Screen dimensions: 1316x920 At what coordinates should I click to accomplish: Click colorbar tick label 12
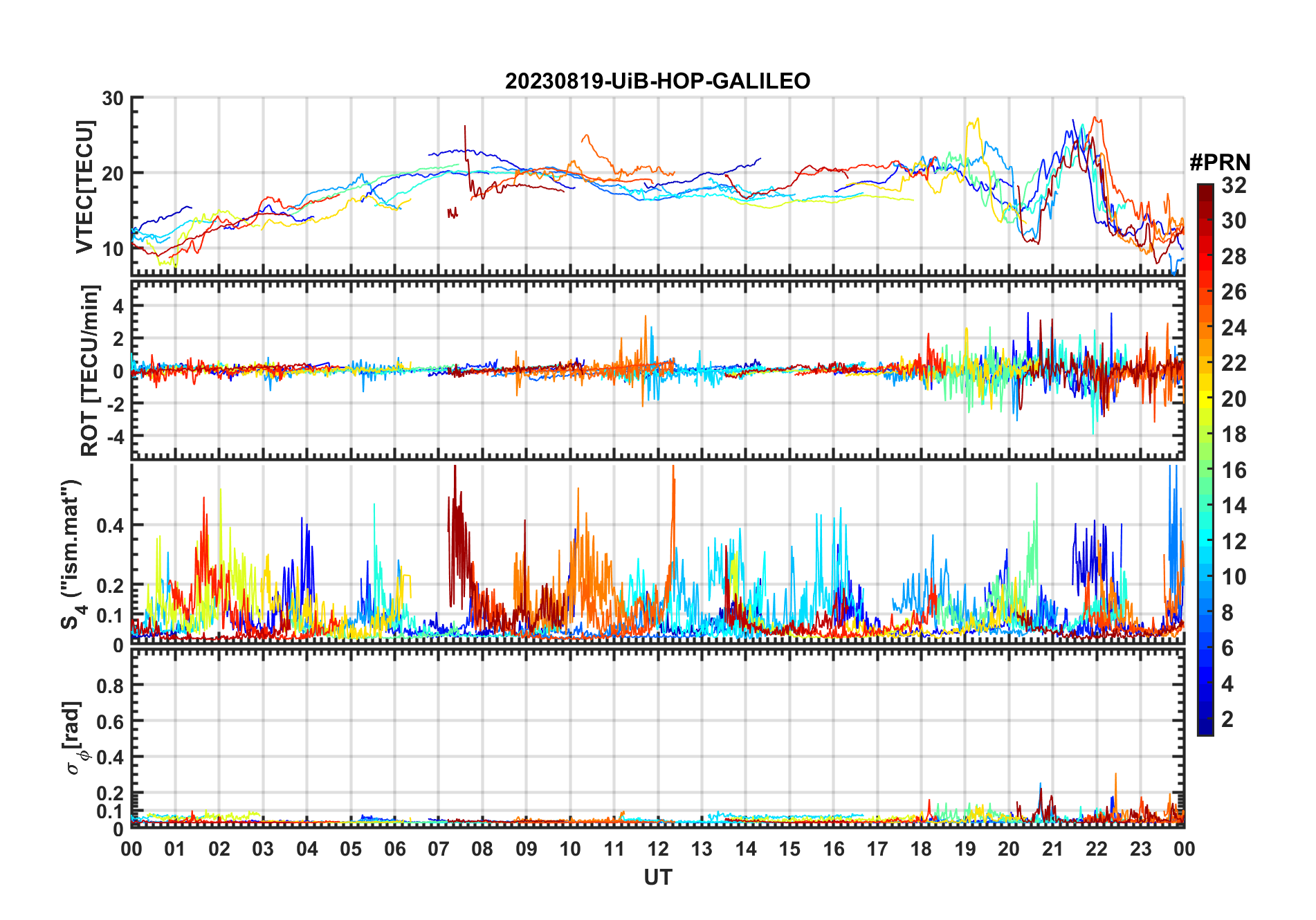pyautogui.click(x=1234, y=542)
